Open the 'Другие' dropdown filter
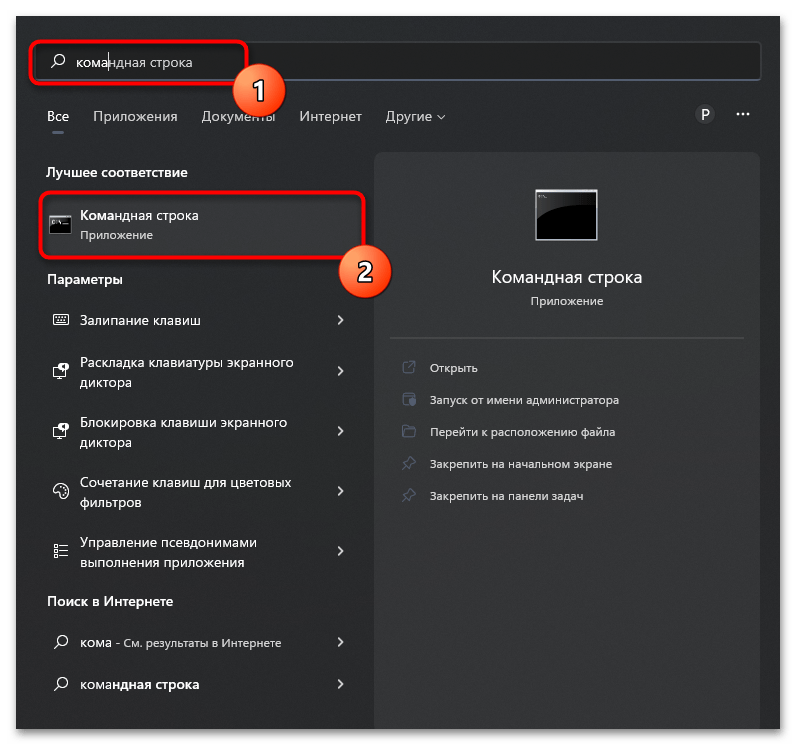 (x=415, y=116)
